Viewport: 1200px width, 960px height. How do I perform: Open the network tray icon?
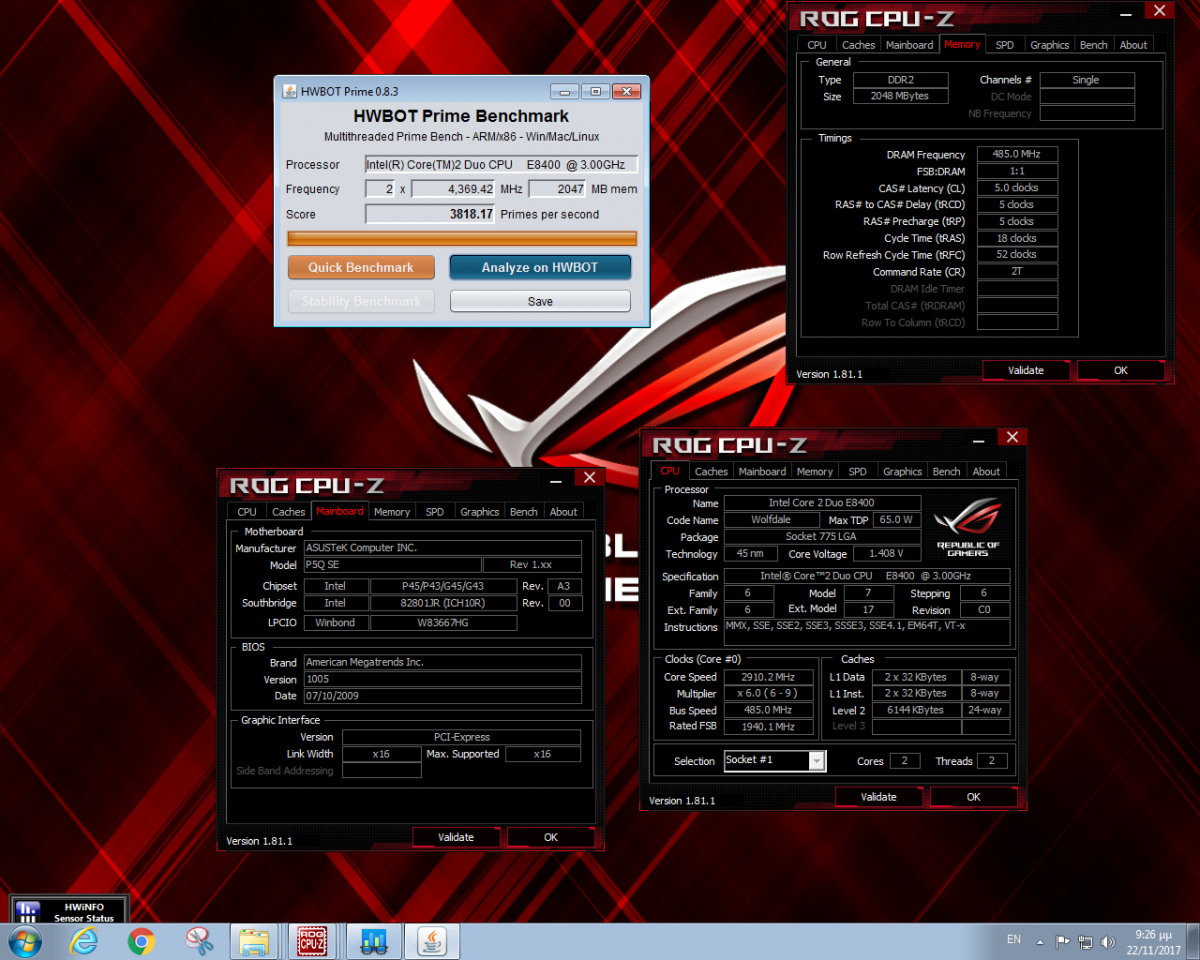[x=1085, y=942]
